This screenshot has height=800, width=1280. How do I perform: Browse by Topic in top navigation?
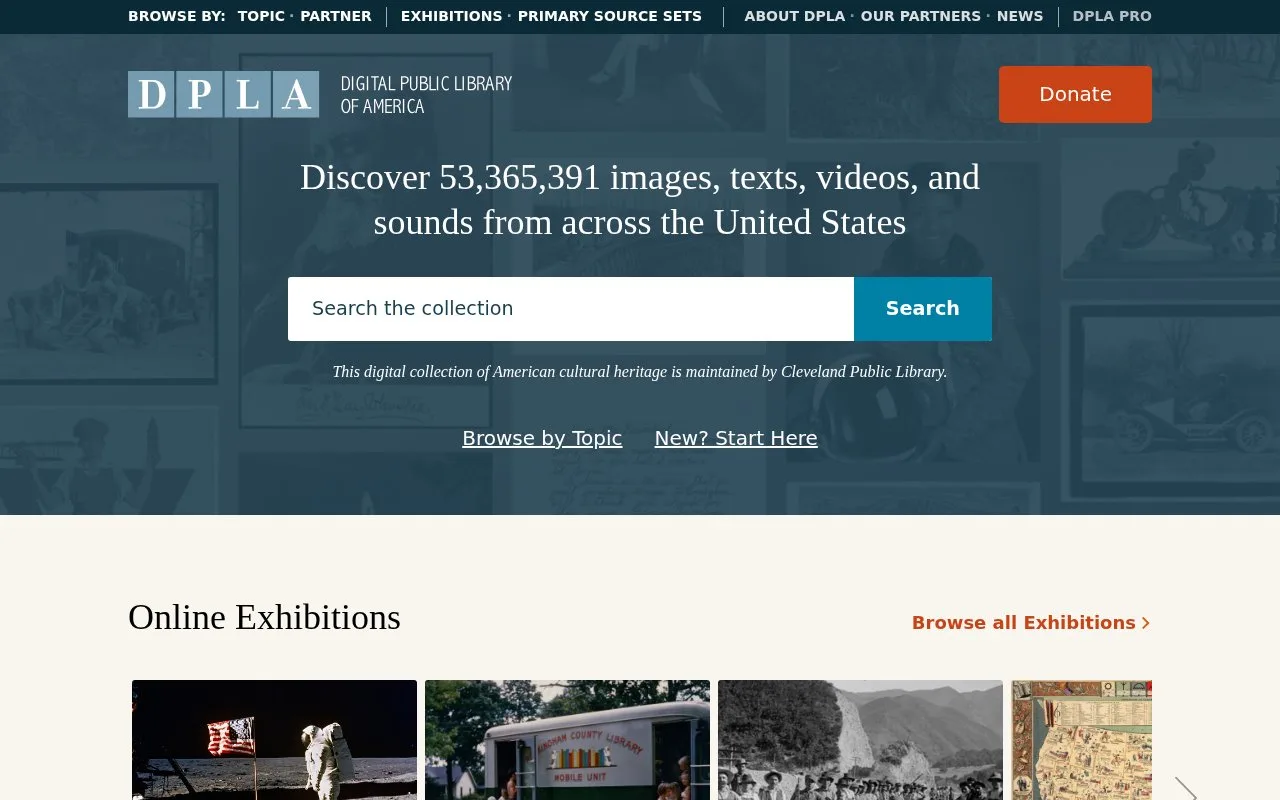261,16
